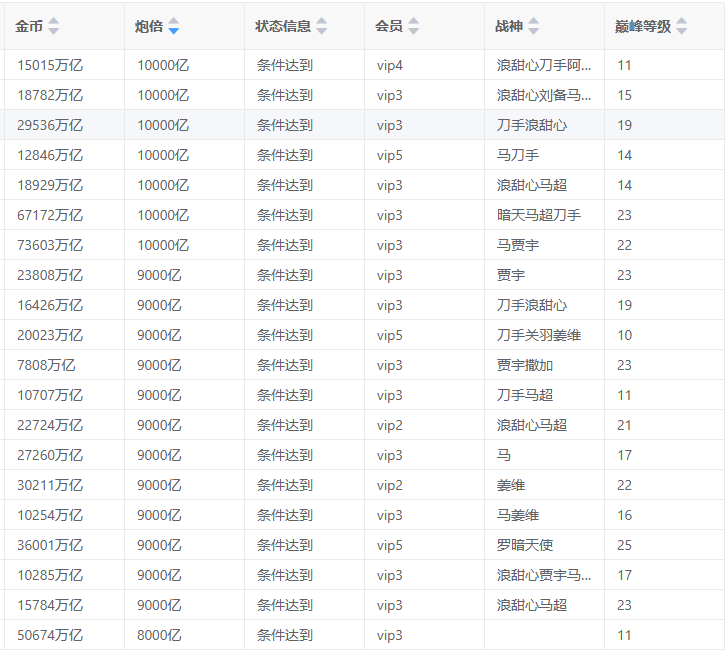Click the 8000亿 cell in 炮倍 column
Screen dimensions: 725x661
pos(160,635)
